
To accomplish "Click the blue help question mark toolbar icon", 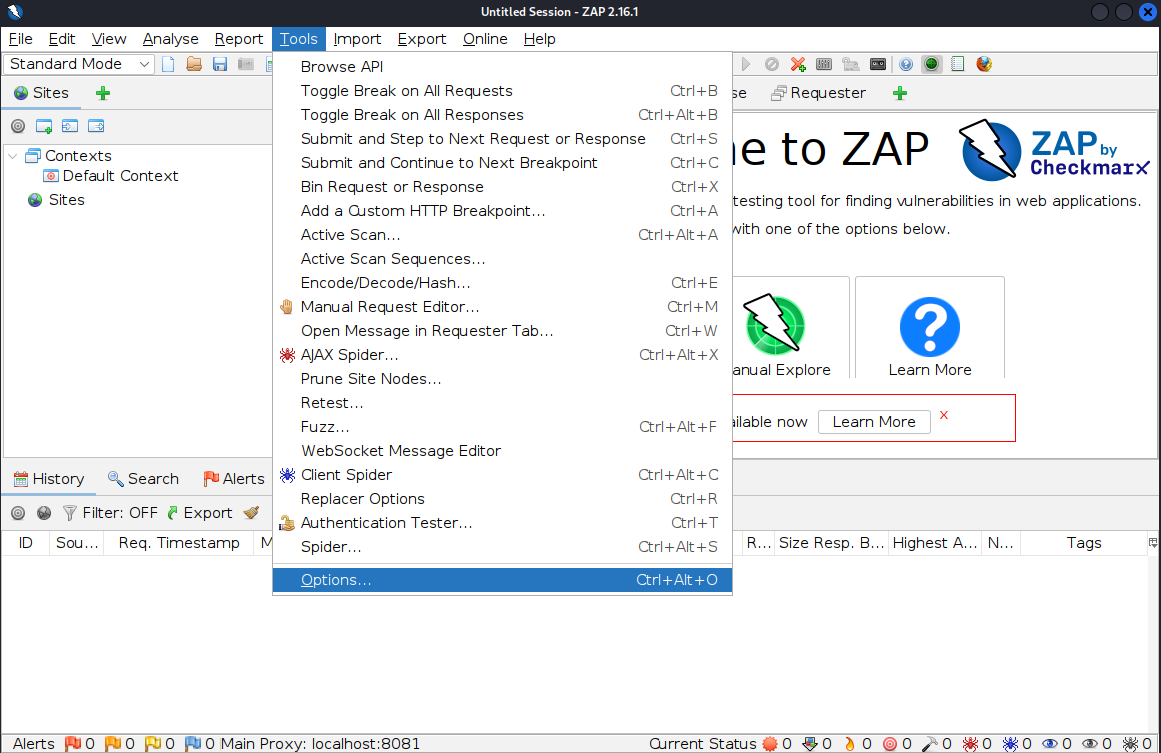I will pos(906,64).
